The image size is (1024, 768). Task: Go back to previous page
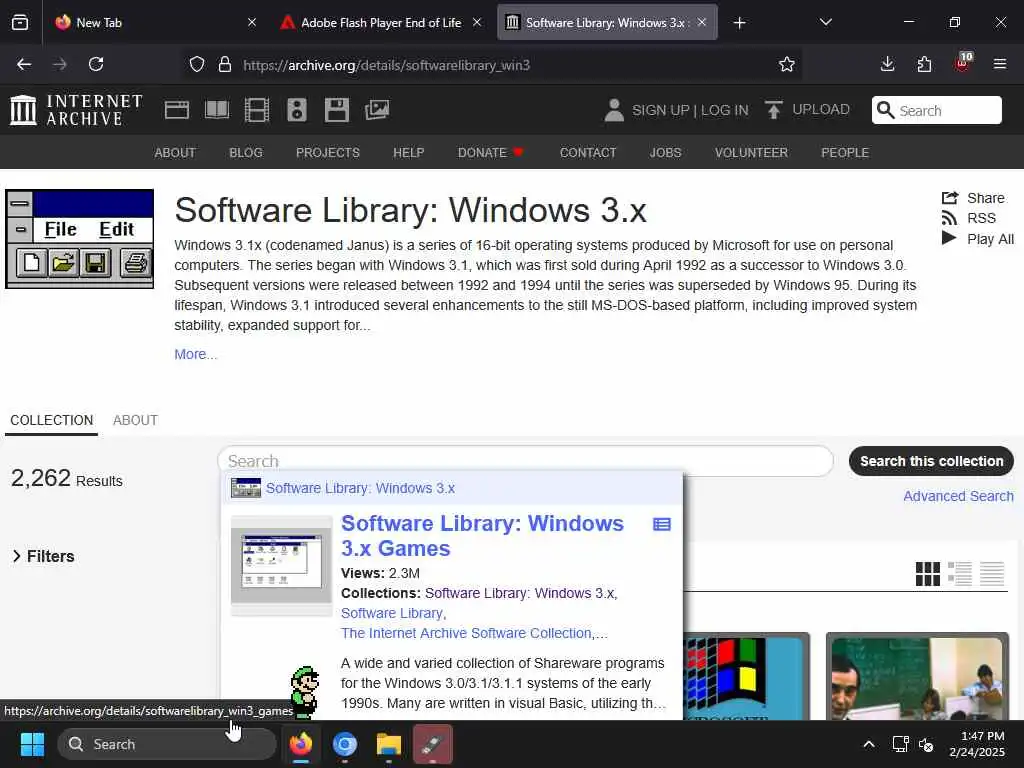[x=24, y=64]
